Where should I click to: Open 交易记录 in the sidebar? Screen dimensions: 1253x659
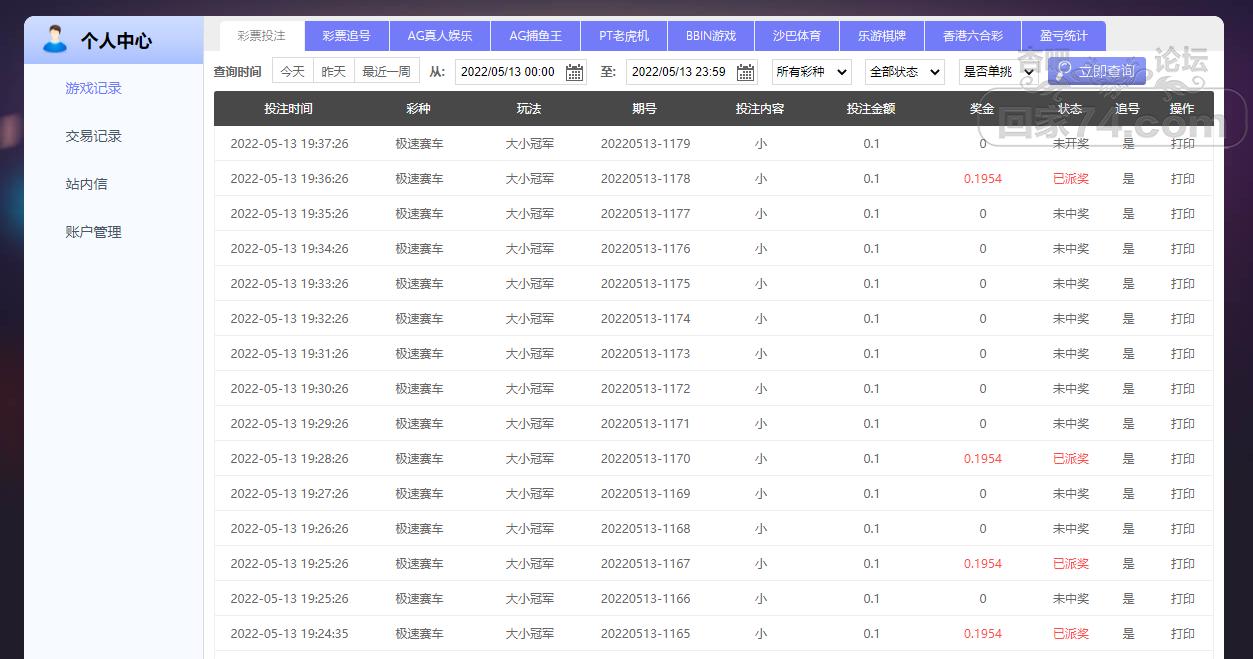click(93, 136)
